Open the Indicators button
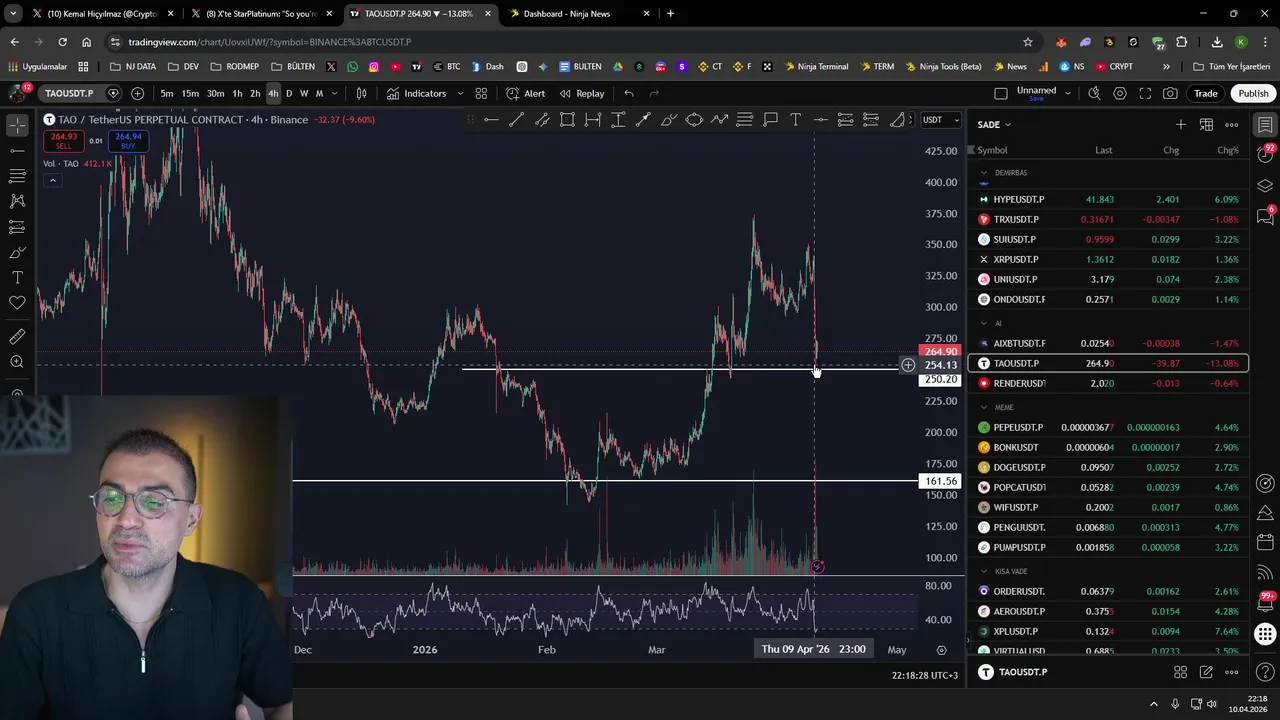 [417, 93]
